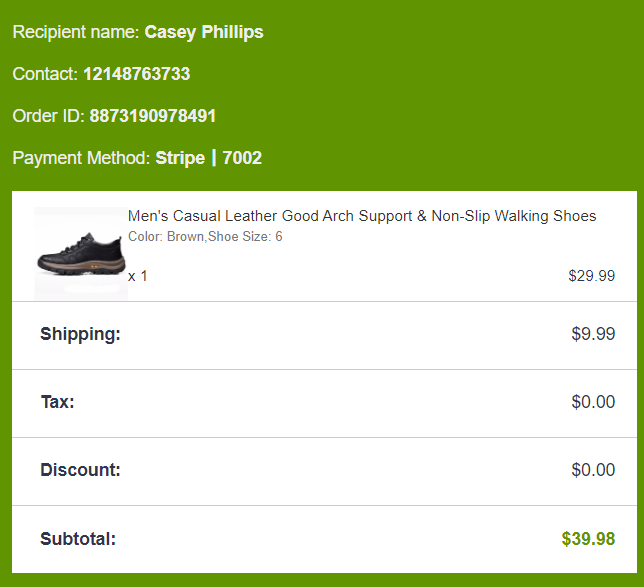Click the Payment Method label
The width and height of the screenshot is (644, 587).
click(x=82, y=158)
